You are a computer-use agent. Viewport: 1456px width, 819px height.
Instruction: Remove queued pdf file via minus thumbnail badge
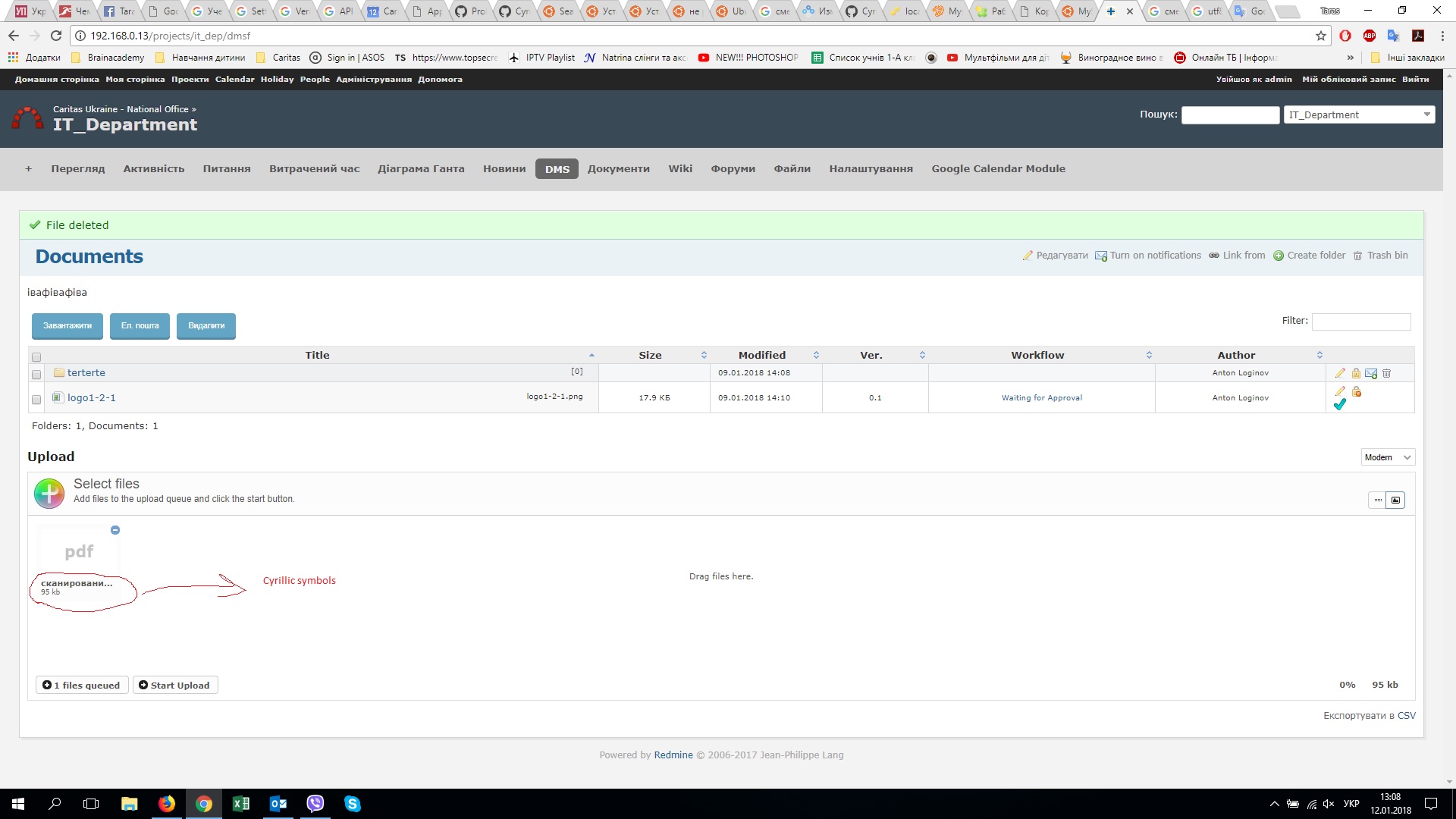pyautogui.click(x=115, y=529)
